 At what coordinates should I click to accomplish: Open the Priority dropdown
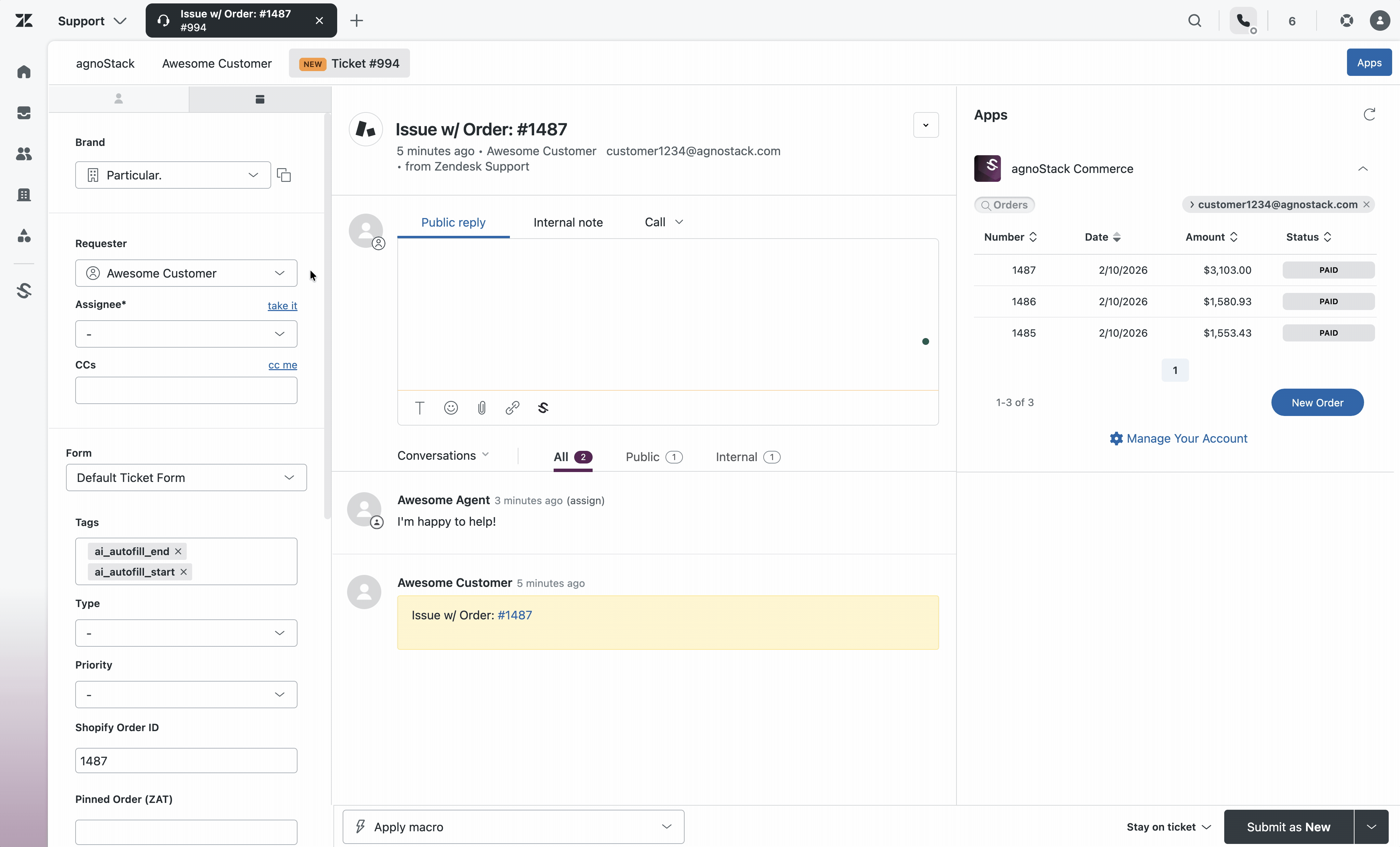coord(186,694)
